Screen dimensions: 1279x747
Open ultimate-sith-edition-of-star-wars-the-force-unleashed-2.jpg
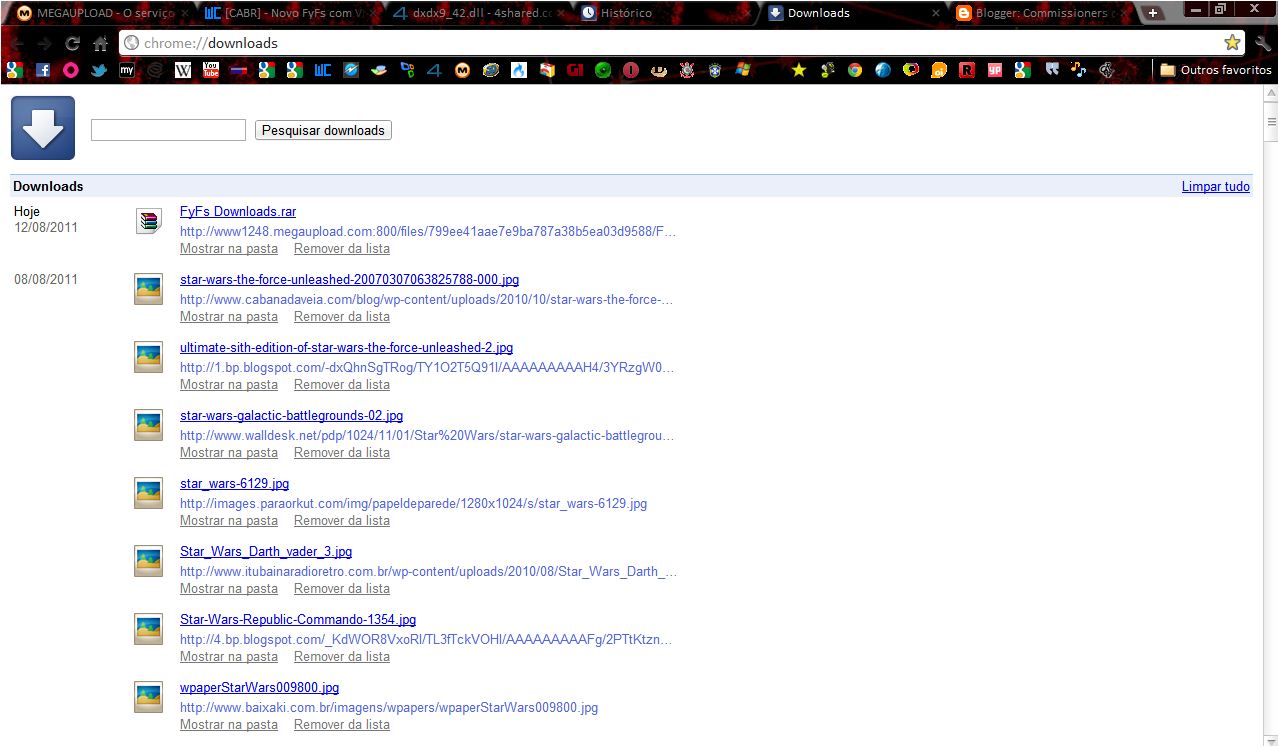click(346, 347)
